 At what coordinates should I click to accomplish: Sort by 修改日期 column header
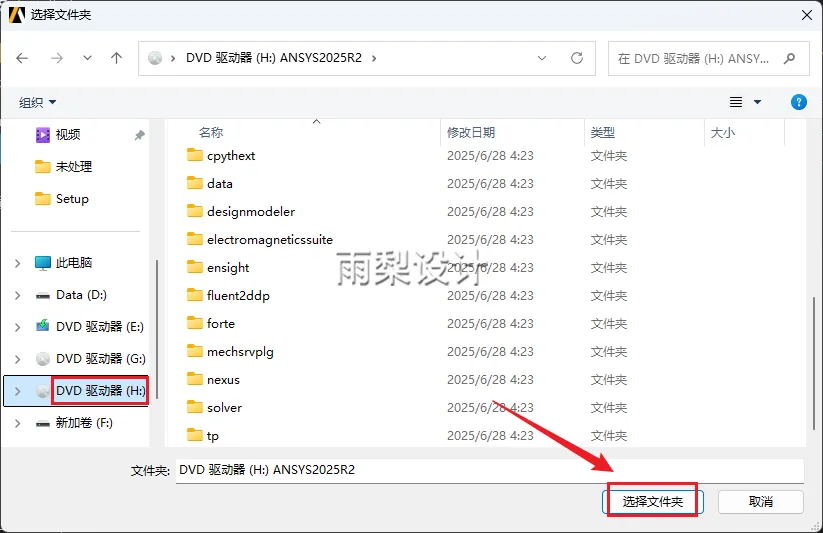[x=471, y=133]
